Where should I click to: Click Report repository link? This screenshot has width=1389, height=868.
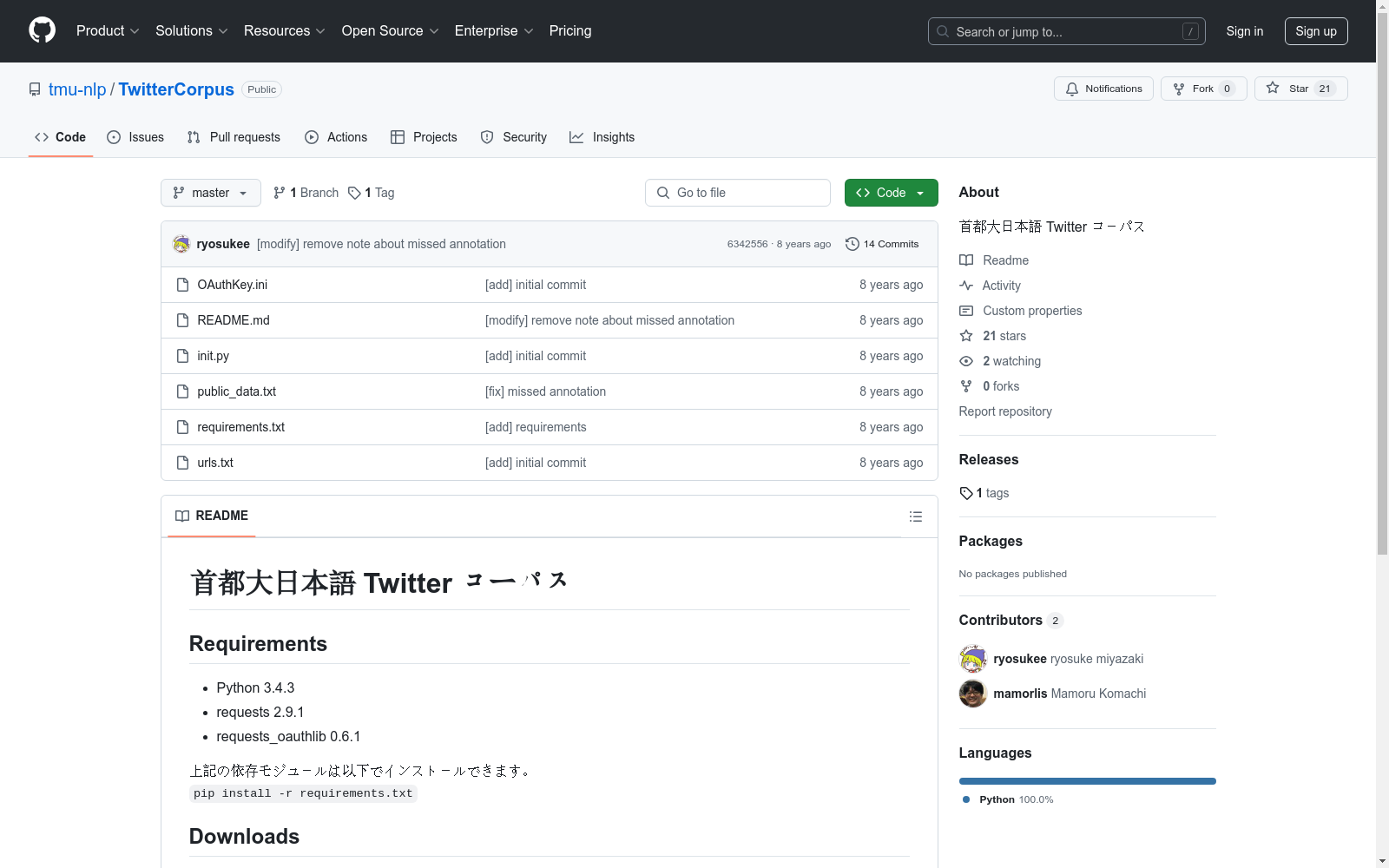(x=1005, y=411)
